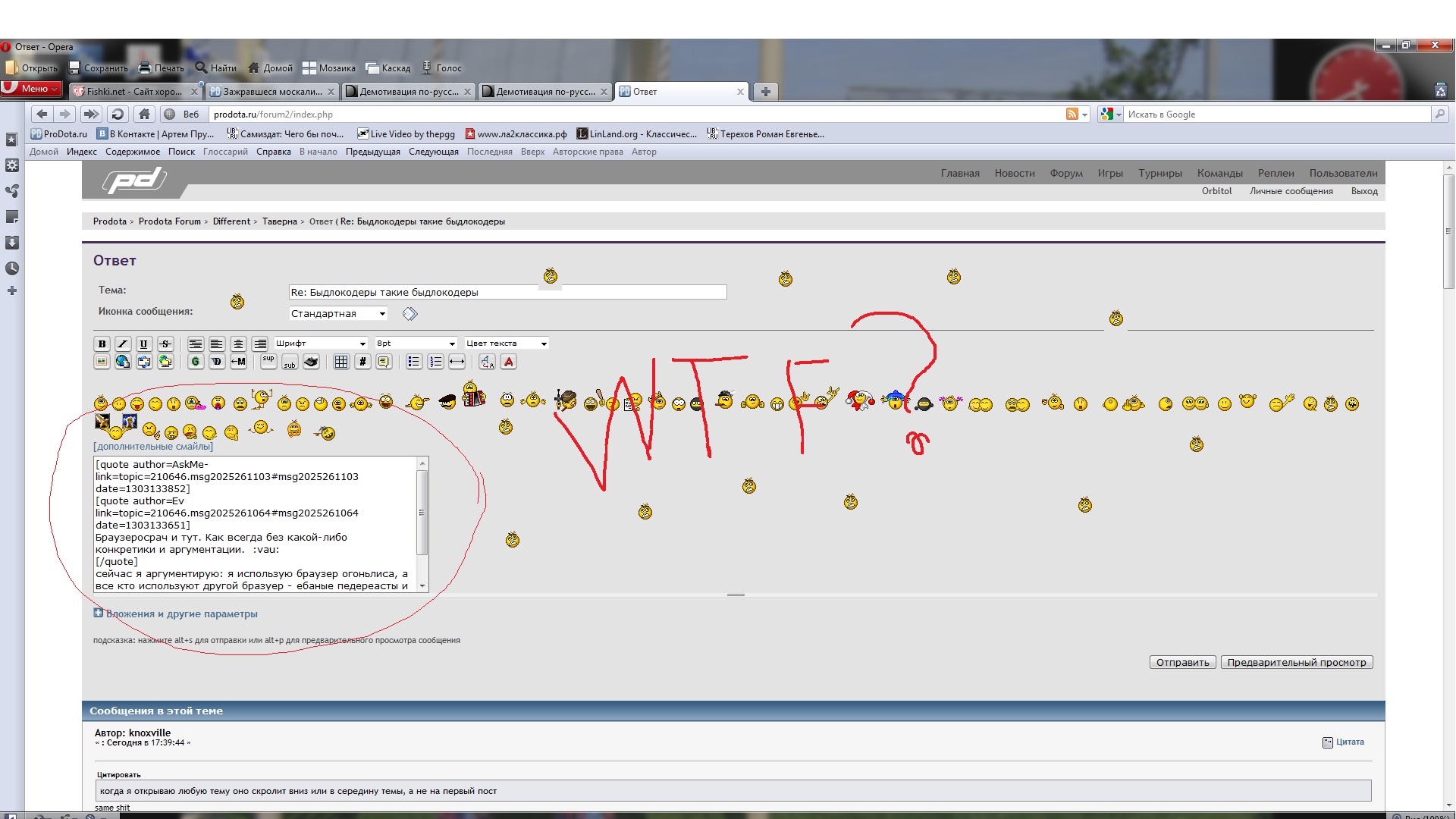1456x819 pixels.
Task: Click the Печать print toolbar button
Action: click(161, 68)
